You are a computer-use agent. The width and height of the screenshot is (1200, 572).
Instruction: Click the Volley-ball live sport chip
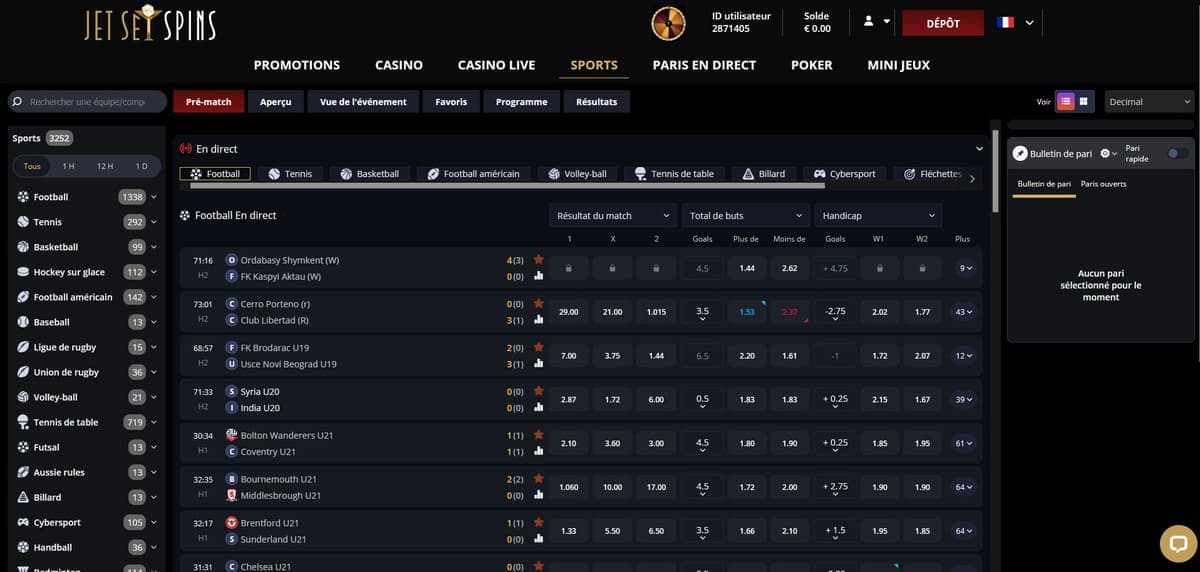[x=578, y=174]
